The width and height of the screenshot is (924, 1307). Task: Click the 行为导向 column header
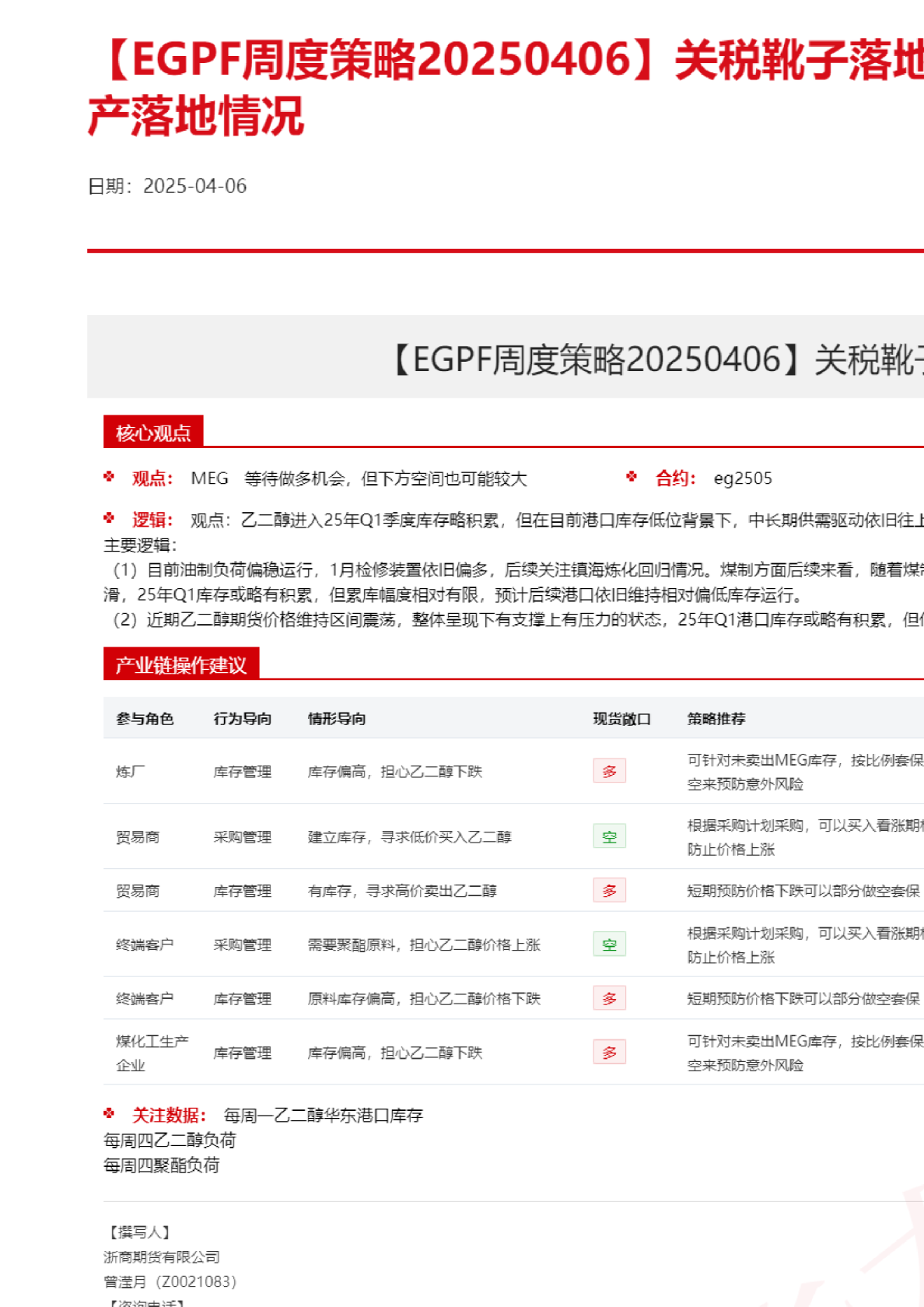243,719
